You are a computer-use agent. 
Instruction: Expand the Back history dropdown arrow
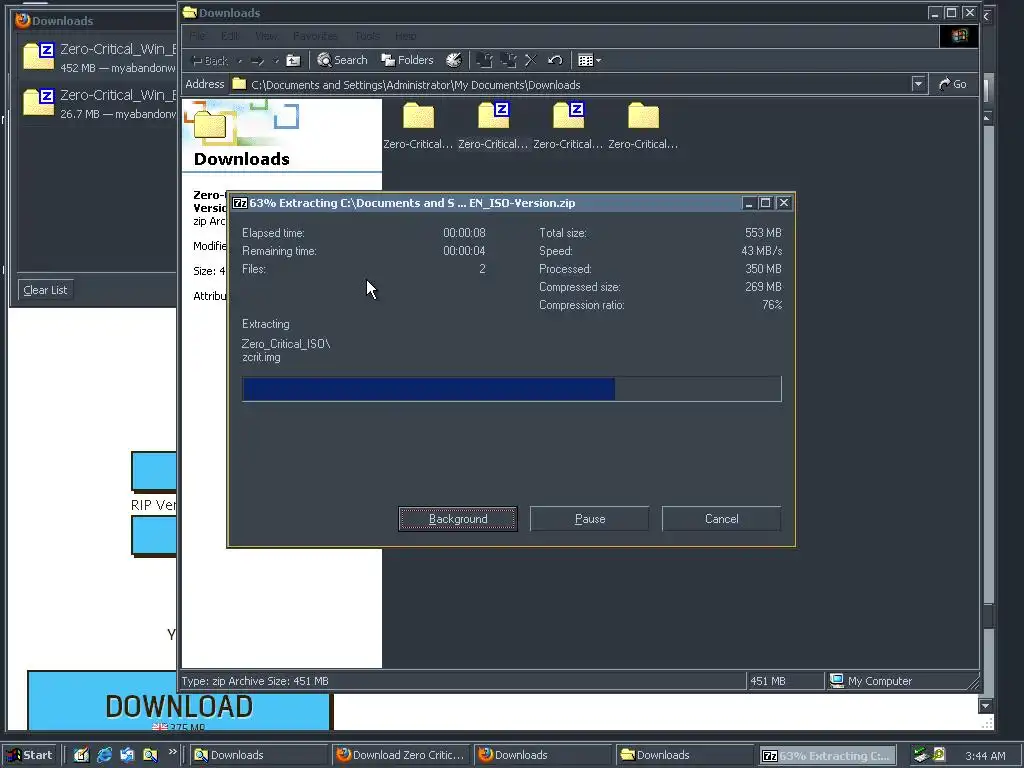[240, 61]
